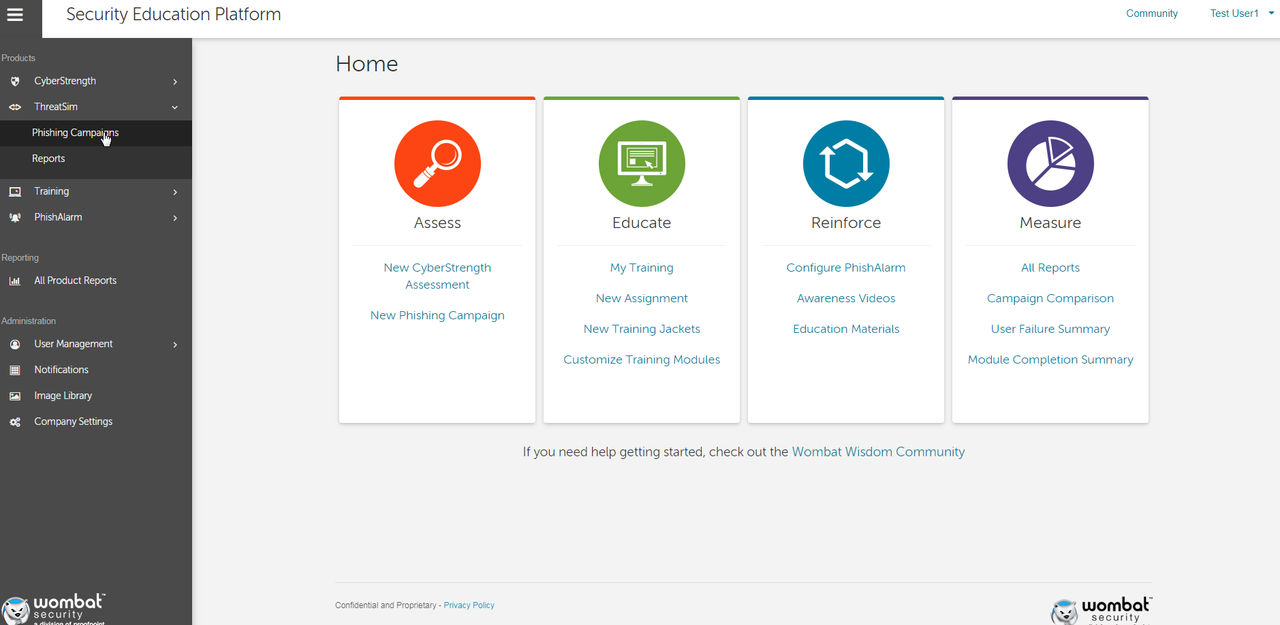Click the Notifications grid icon
Viewport: 1280px width, 625px height.
click(x=15, y=370)
